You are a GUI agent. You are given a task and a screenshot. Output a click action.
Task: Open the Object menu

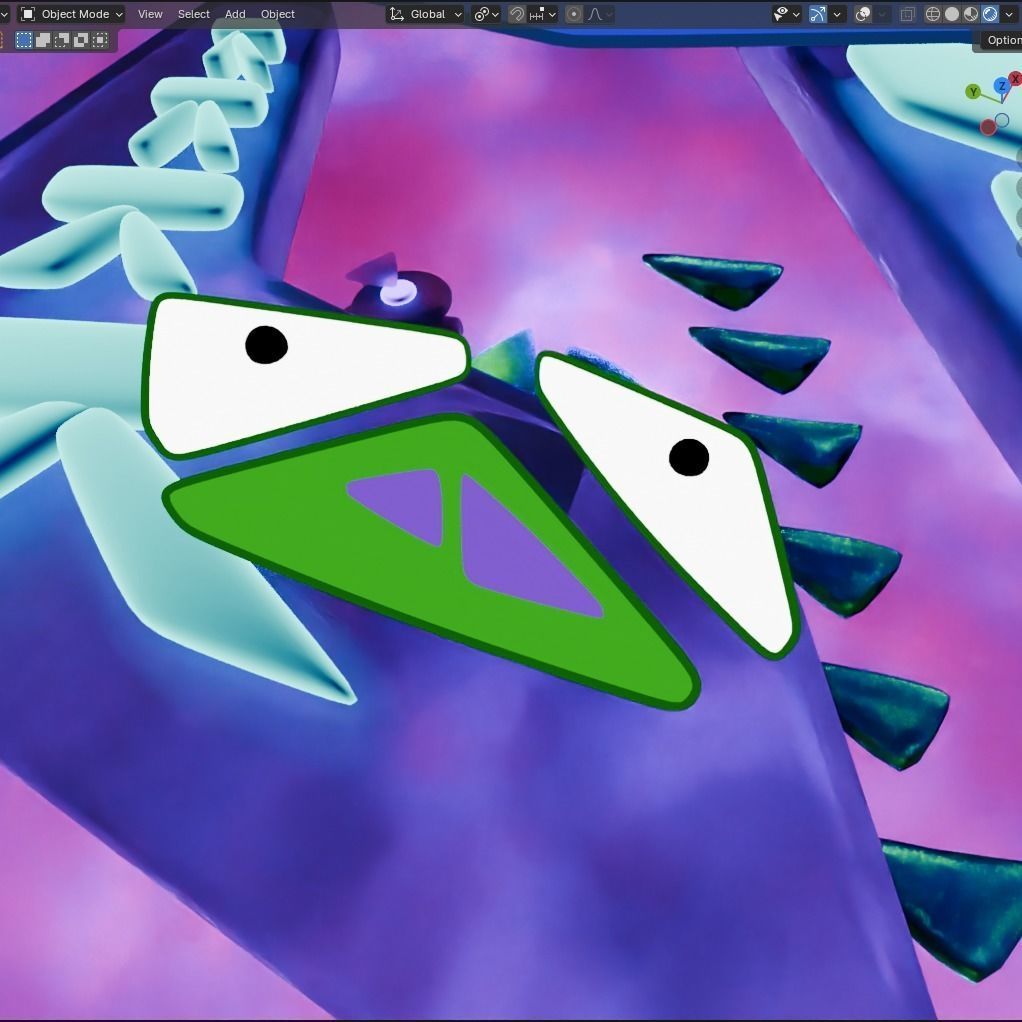click(278, 14)
